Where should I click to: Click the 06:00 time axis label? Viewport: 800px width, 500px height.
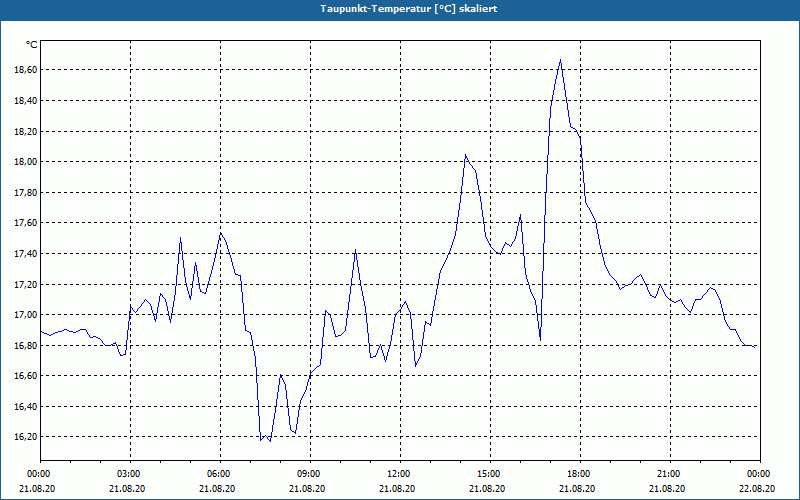click(x=220, y=474)
